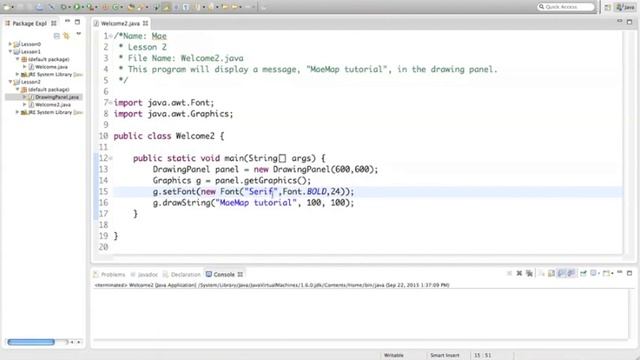
Task: Open the Package Explorer view menu triangle
Action: tap(78, 34)
